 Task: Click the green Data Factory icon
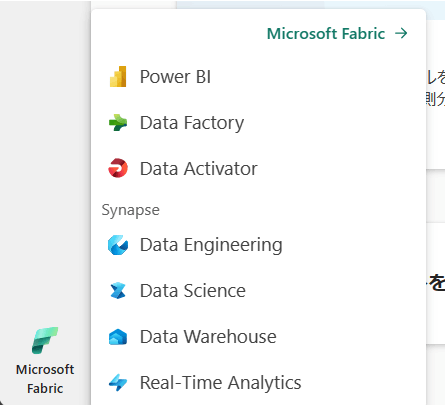pos(118,122)
